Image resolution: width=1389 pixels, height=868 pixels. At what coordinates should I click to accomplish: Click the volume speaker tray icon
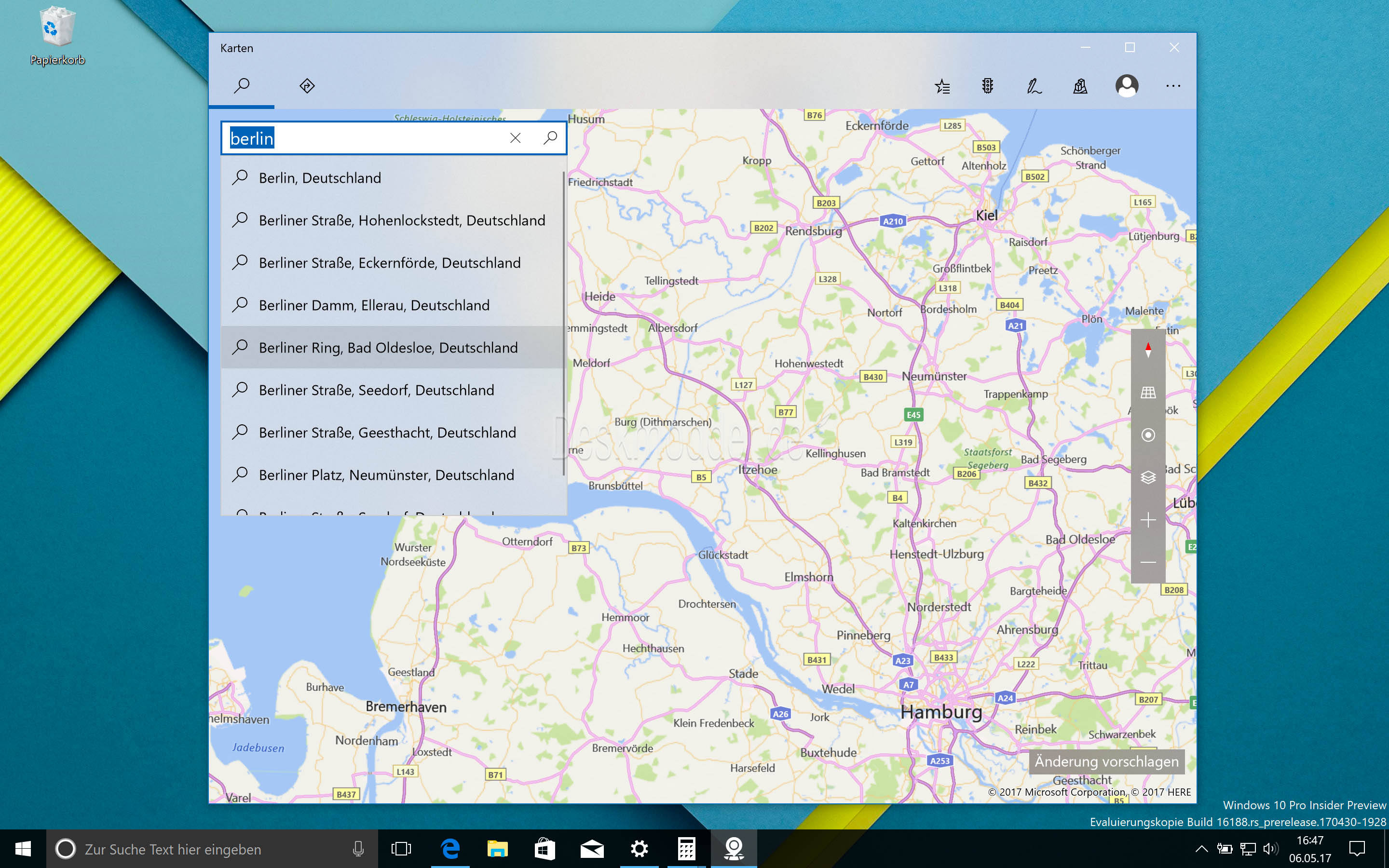pyautogui.click(x=1271, y=849)
